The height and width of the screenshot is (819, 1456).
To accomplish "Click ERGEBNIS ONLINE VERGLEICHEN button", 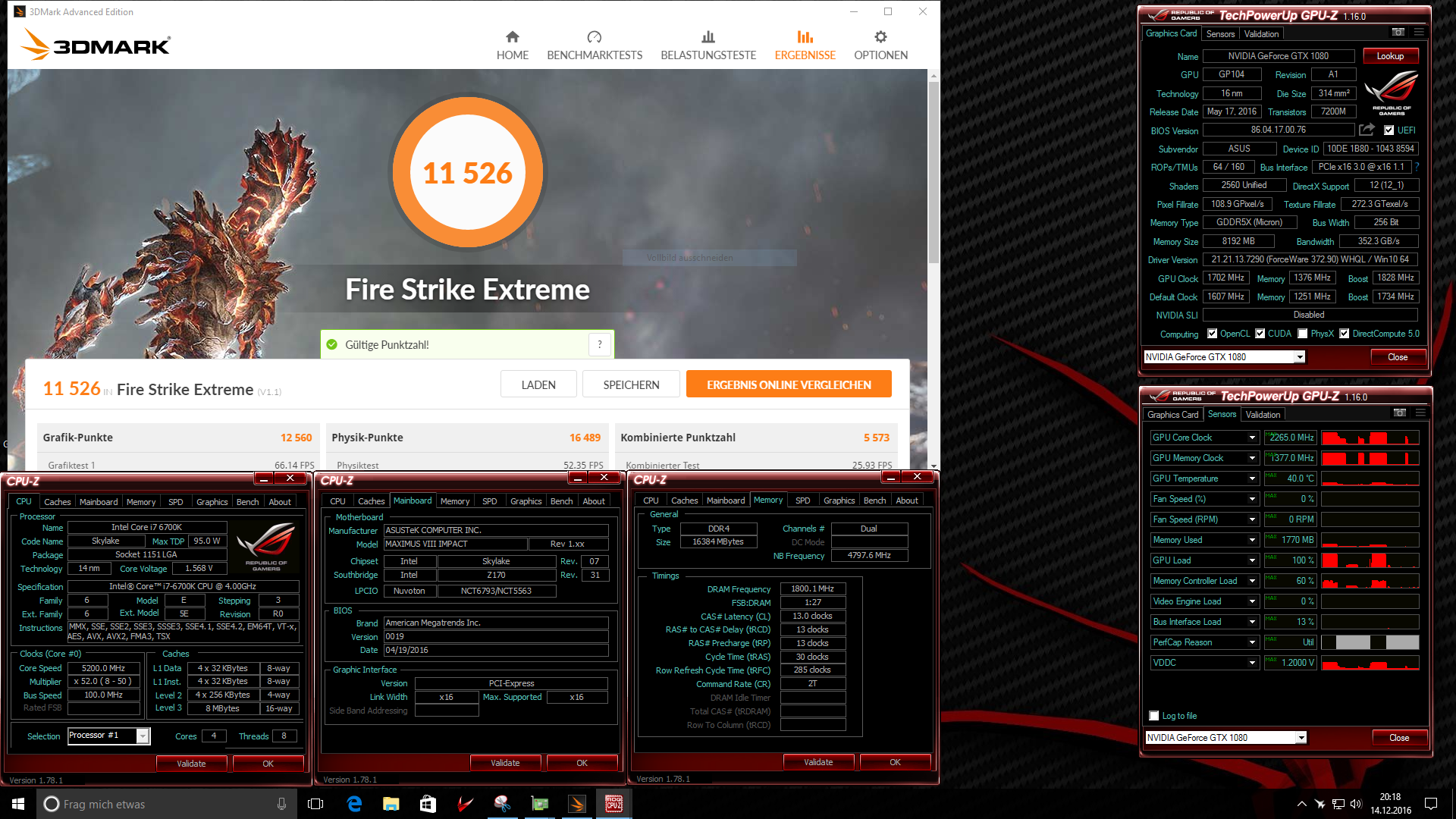I will (x=789, y=384).
